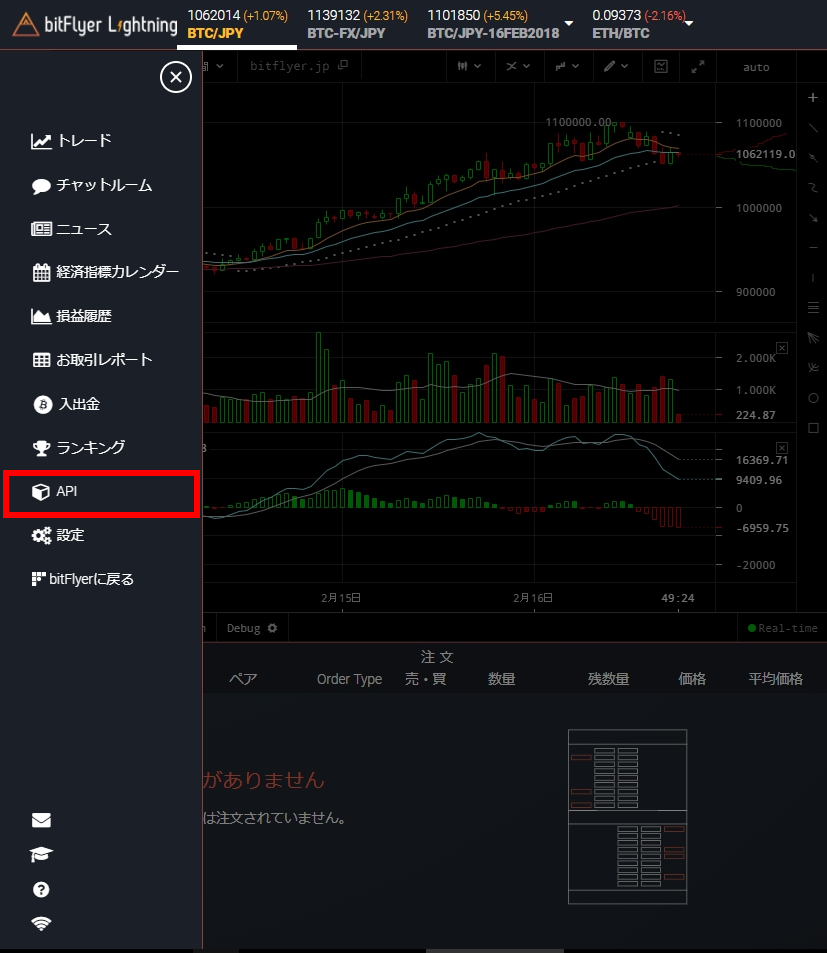Select the parallel horizontal lines tool
The image size is (827, 953).
813,308
